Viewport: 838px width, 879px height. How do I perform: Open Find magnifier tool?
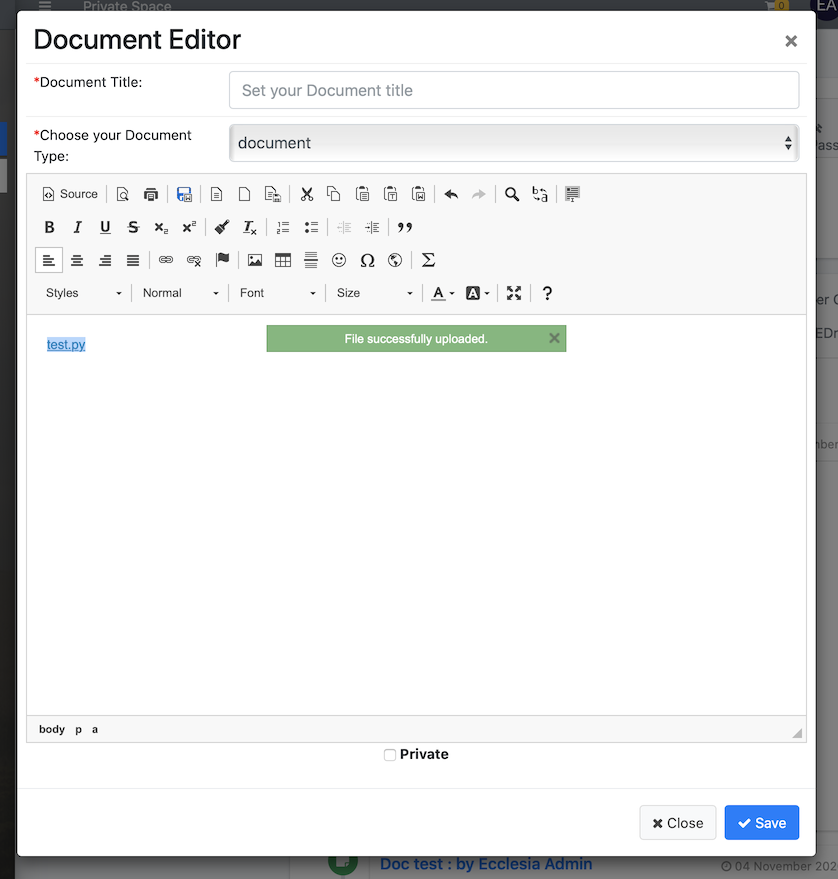click(512, 194)
